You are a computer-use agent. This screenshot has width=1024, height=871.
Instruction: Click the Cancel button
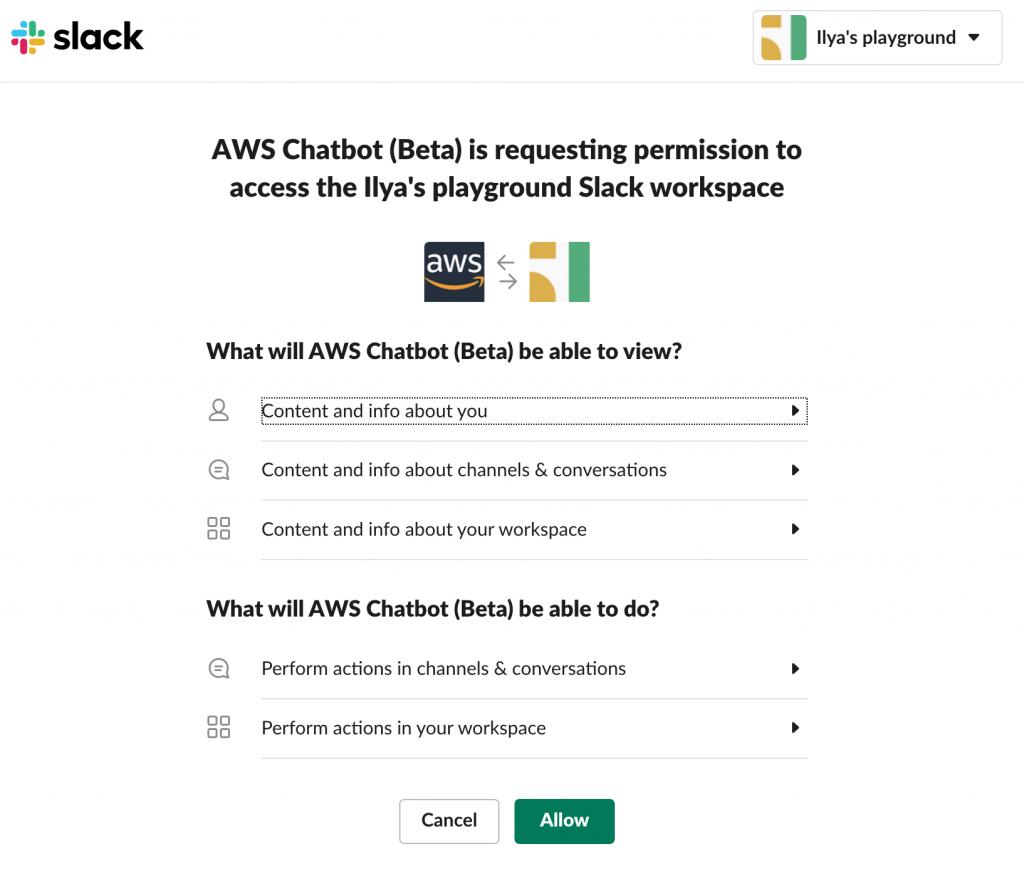(x=449, y=820)
